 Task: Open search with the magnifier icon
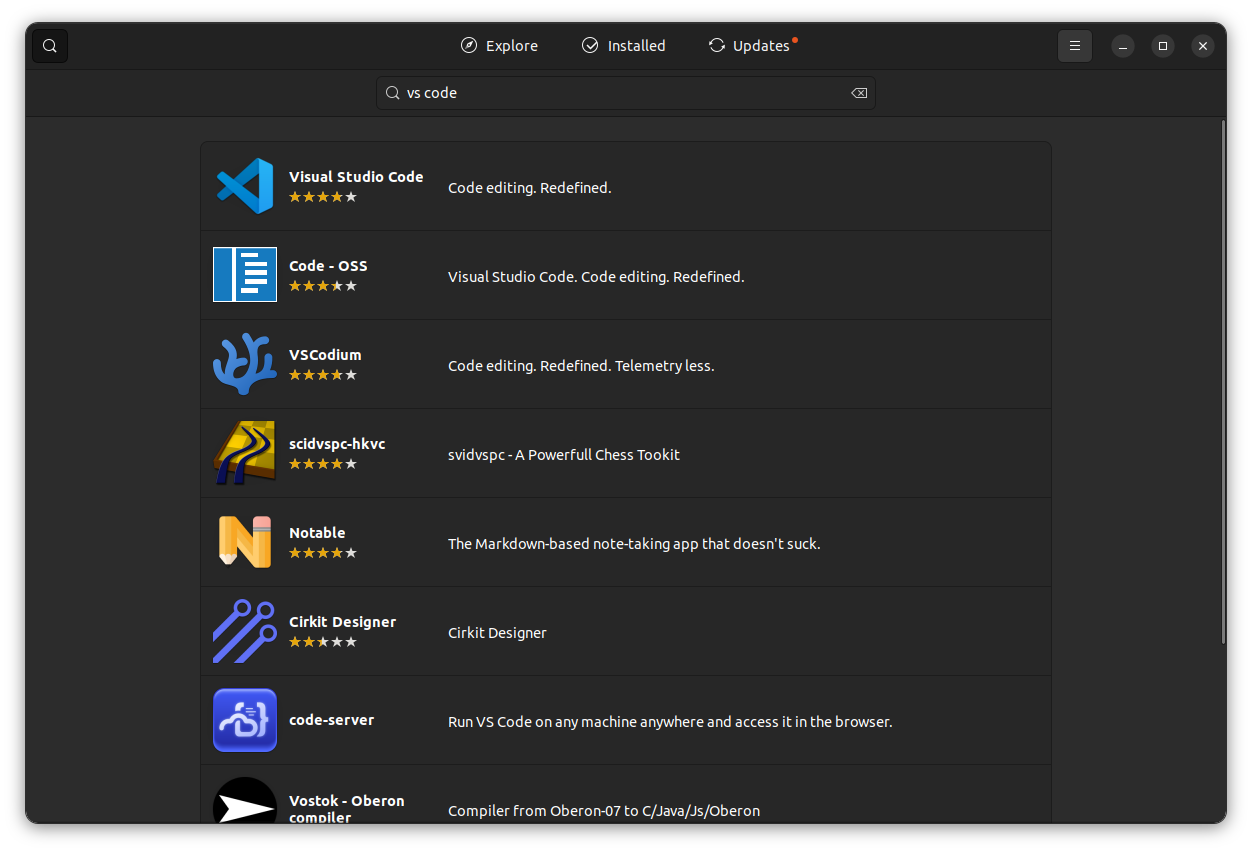(49, 45)
